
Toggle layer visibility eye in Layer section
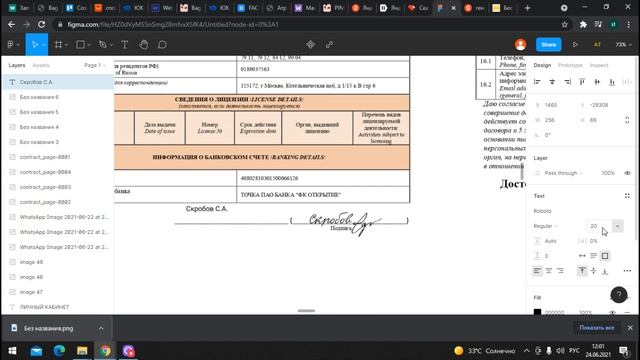pyautogui.click(x=627, y=173)
